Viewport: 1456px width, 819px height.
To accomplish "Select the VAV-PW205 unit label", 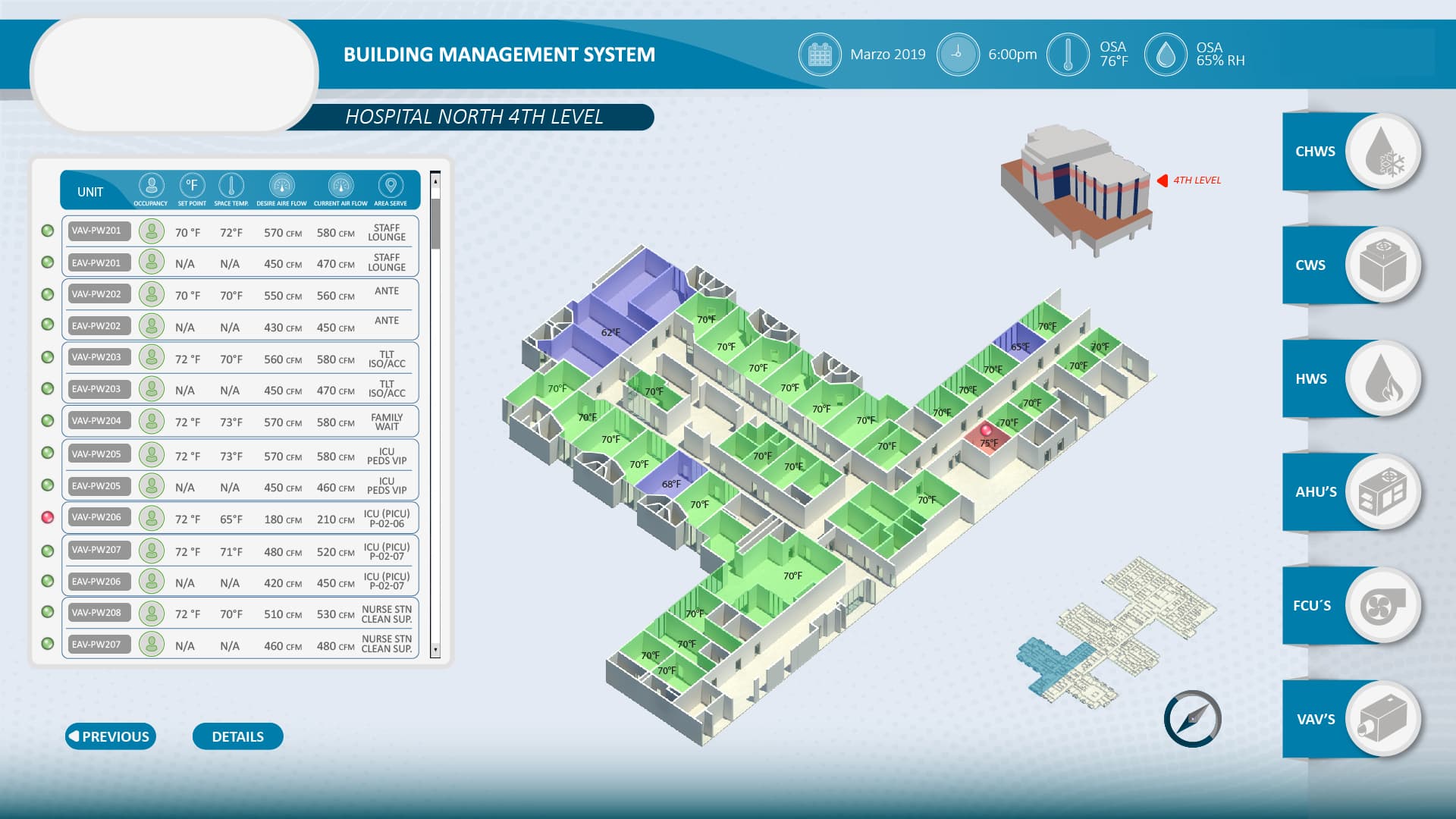I will tap(97, 454).
